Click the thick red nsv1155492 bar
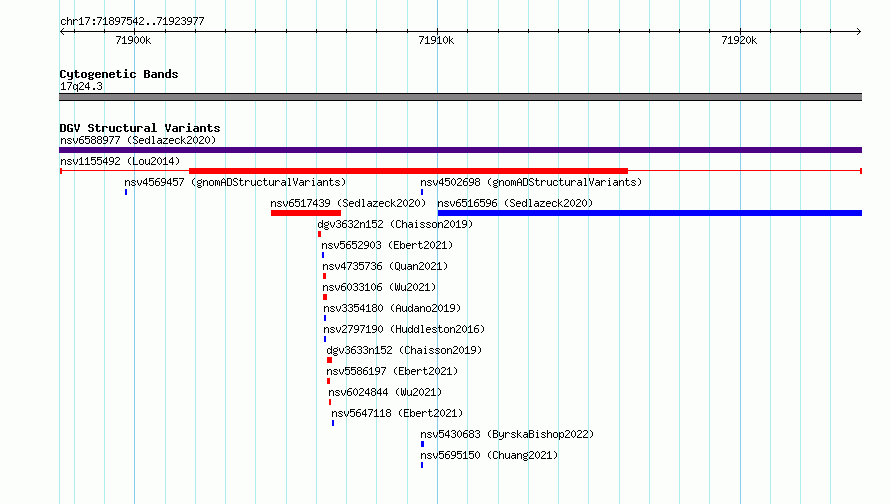 (x=408, y=171)
